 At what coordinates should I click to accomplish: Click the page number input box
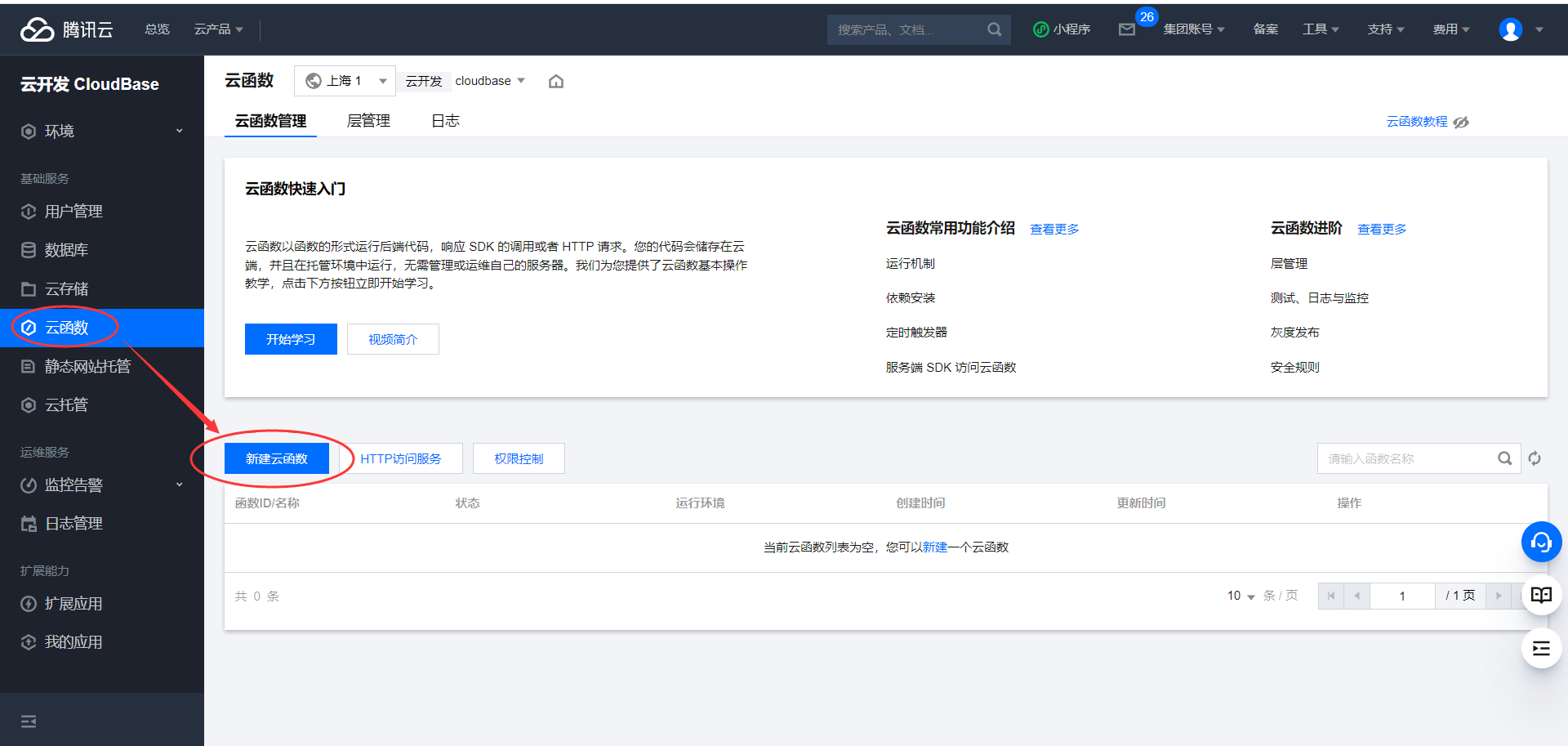(1402, 596)
